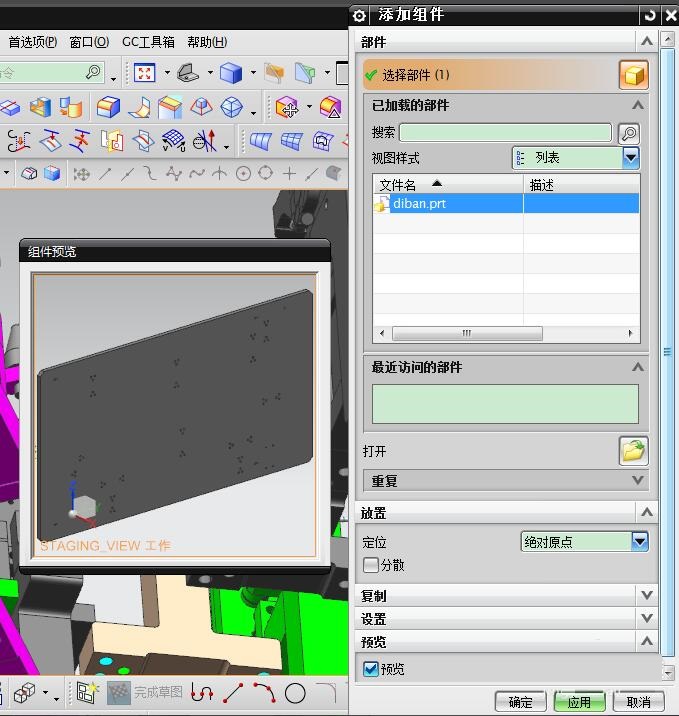
Task: Click the 取消 button
Action: (x=638, y=701)
